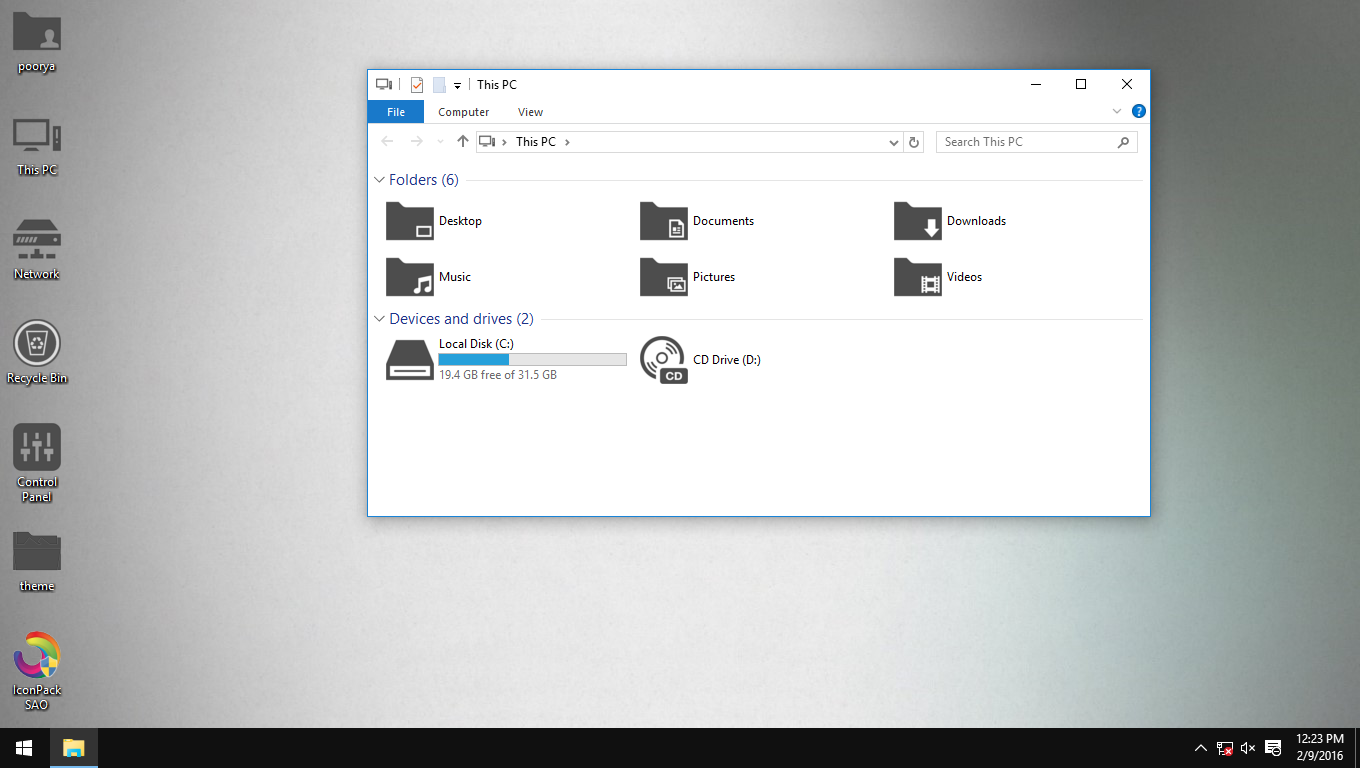1360x768 pixels.
Task: Open the Videos folder
Action: pos(963,277)
